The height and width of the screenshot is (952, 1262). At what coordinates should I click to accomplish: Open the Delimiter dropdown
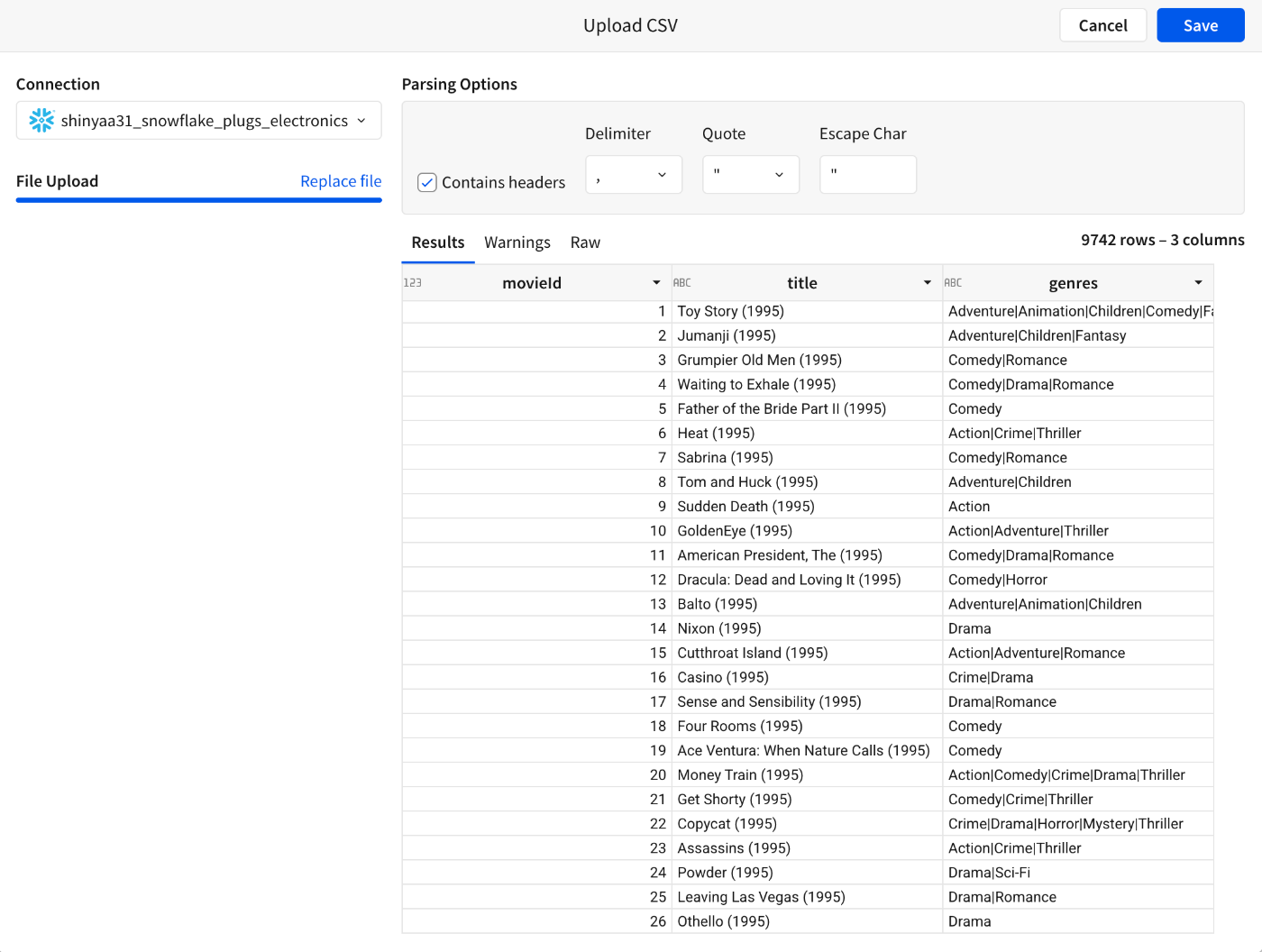(x=634, y=175)
